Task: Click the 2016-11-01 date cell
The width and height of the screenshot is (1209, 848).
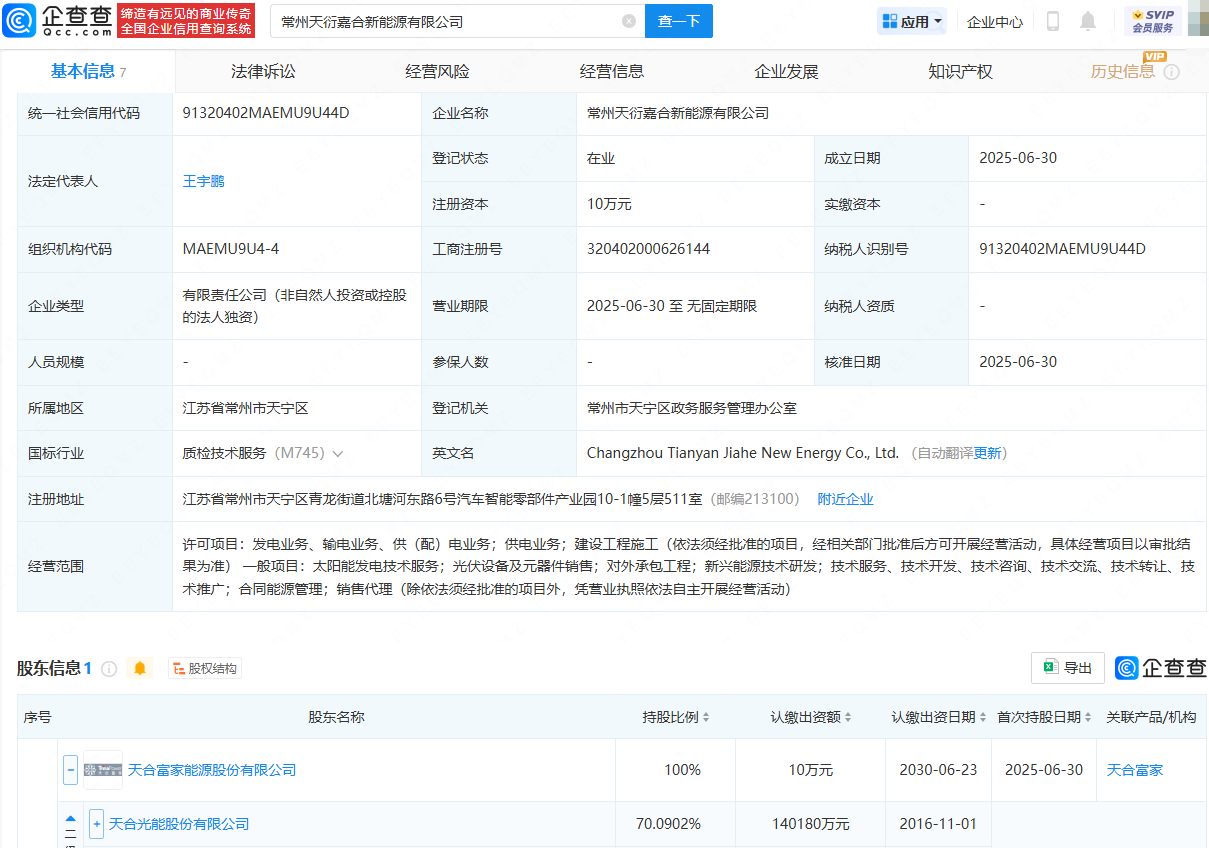Action: pyautogui.click(x=938, y=824)
